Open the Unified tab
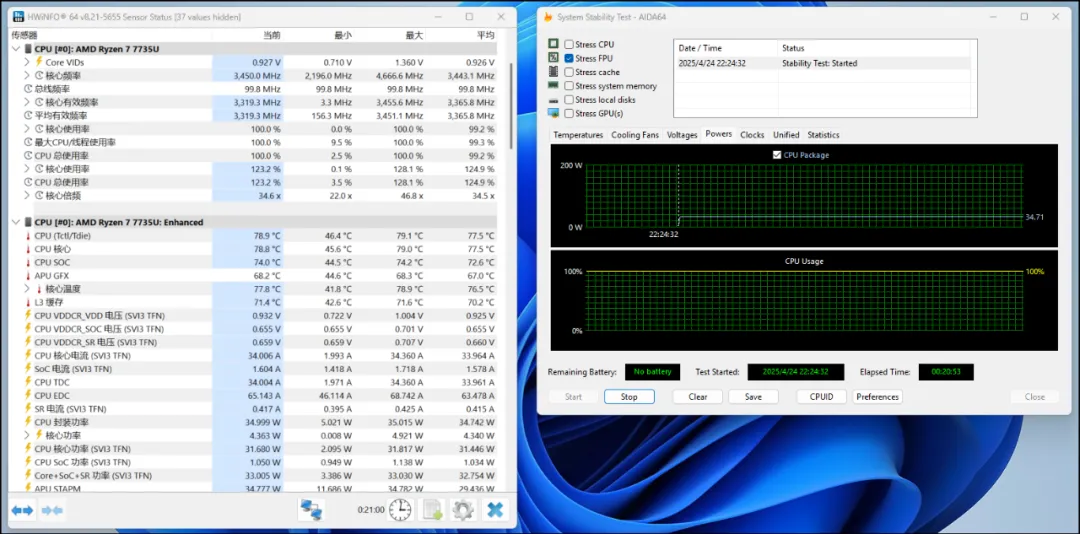1080x534 pixels. pos(786,135)
